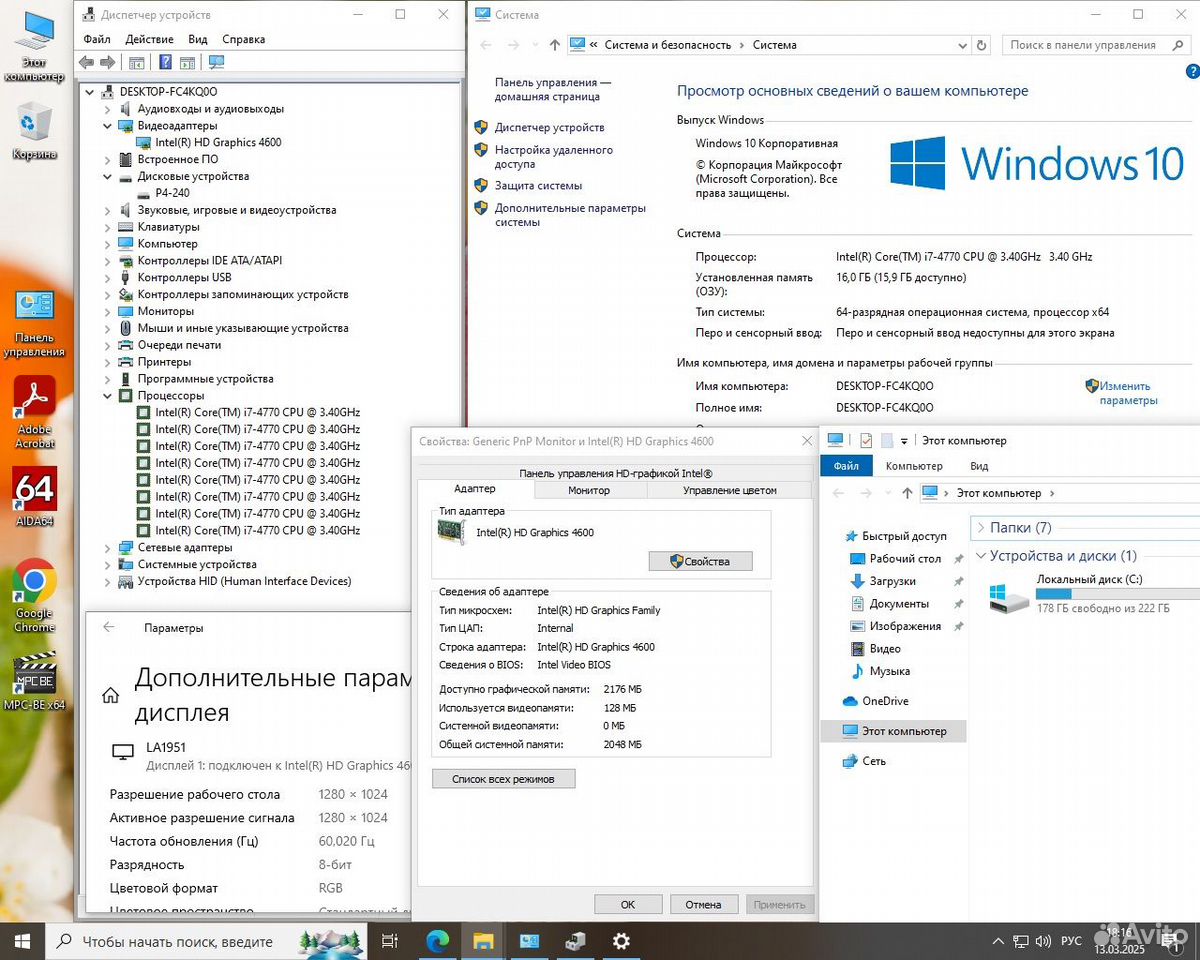Open Диспетчер устройств link in Система

tap(549, 128)
